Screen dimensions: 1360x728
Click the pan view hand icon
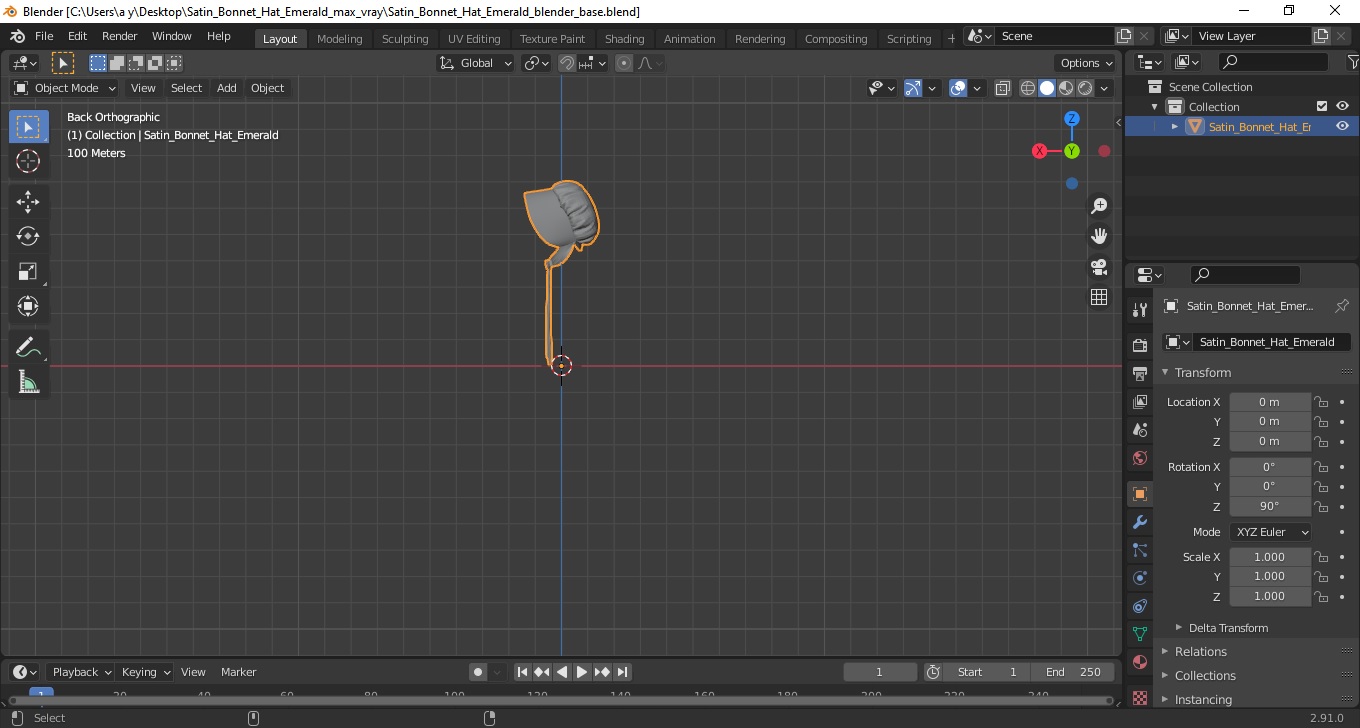(x=1099, y=236)
